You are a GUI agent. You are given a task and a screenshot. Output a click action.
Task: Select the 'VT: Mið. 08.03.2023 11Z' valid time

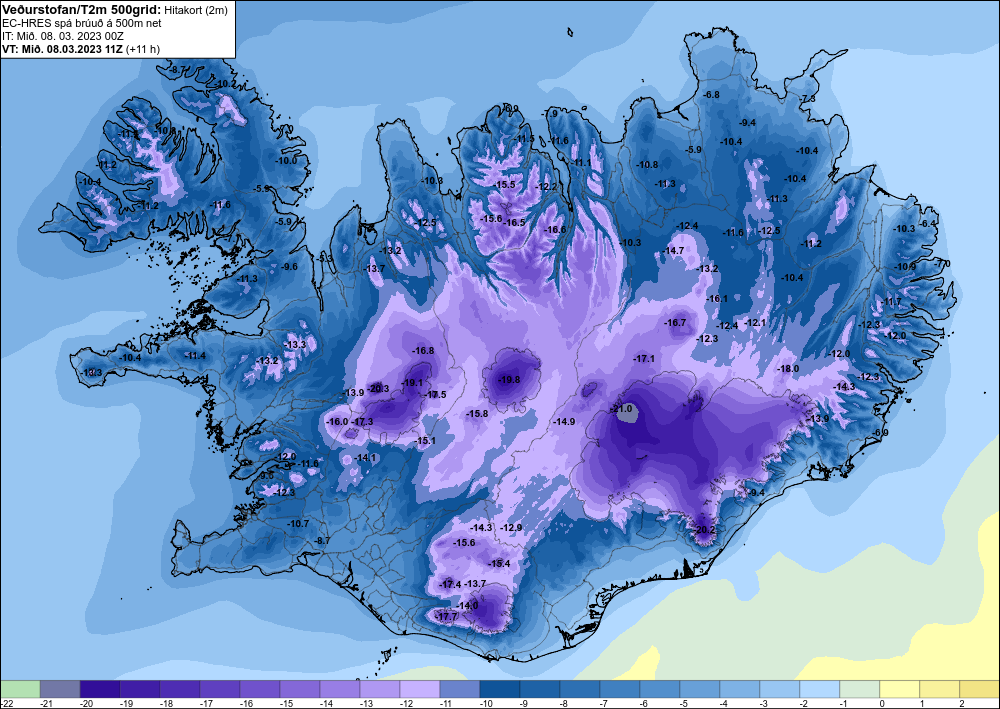(x=62, y=49)
